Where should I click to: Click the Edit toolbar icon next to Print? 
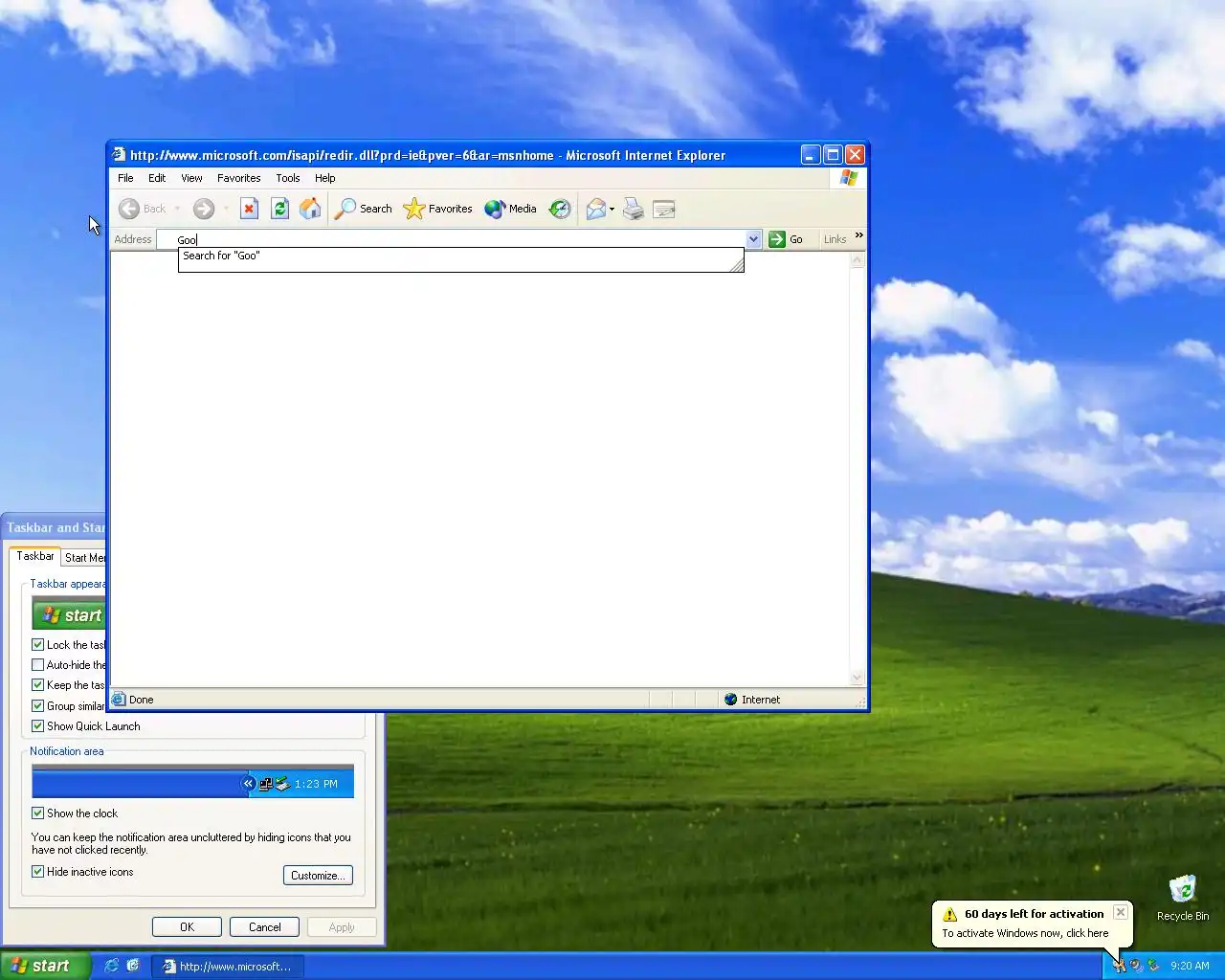(x=664, y=209)
